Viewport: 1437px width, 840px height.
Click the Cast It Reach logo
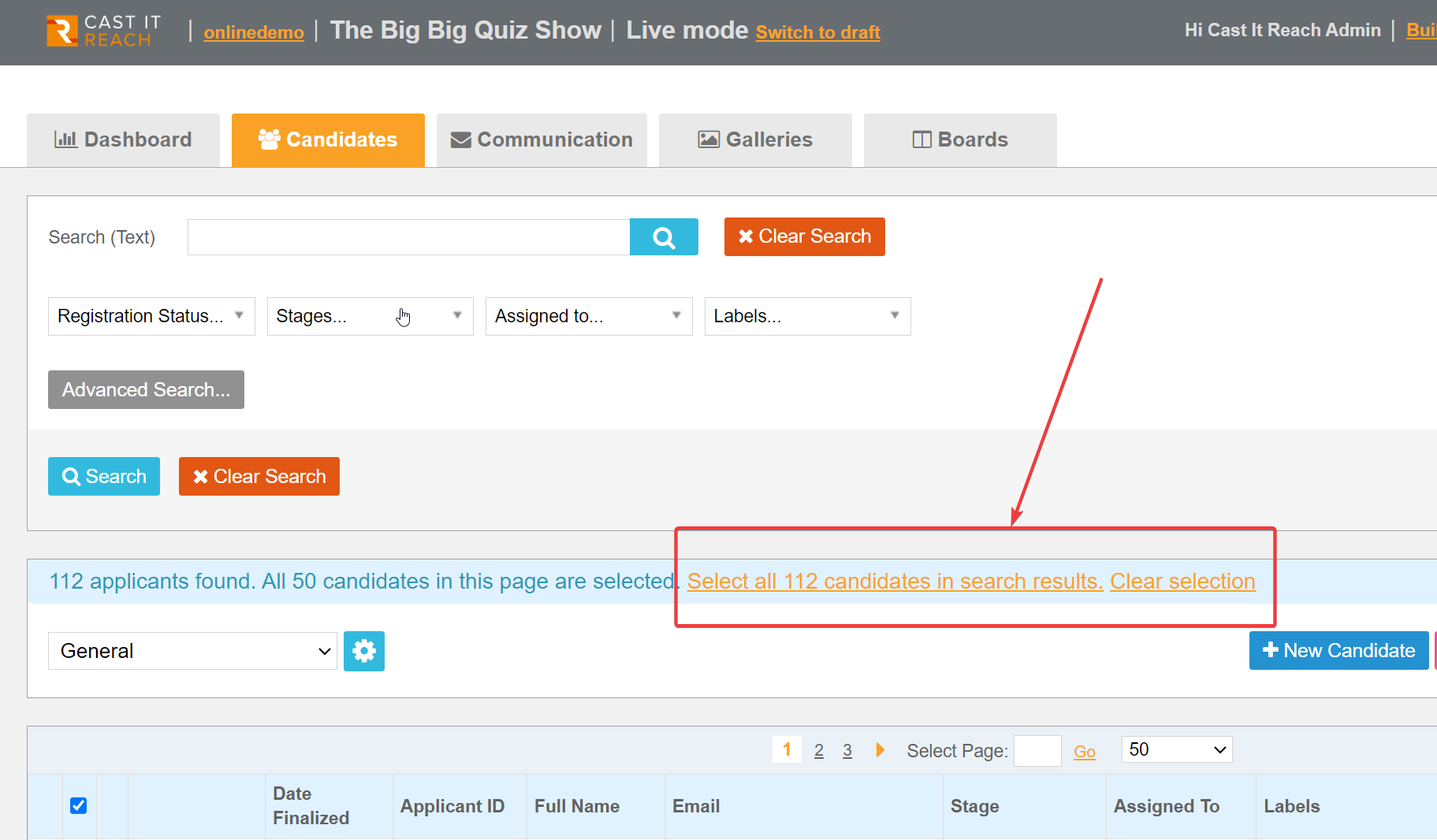pyautogui.click(x=103, y=31)
